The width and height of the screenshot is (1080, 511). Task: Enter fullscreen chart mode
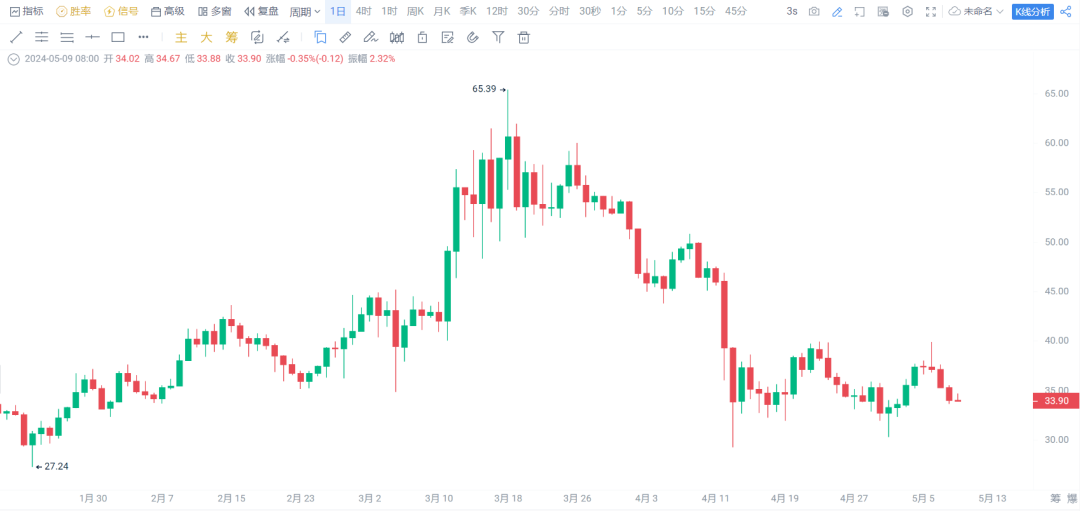coord(931,12)
